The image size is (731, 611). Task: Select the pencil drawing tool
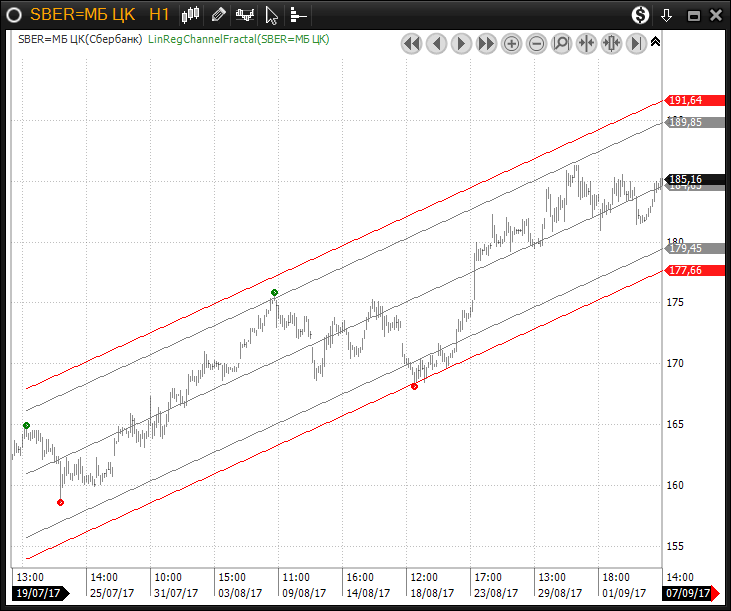coord(218,14)
